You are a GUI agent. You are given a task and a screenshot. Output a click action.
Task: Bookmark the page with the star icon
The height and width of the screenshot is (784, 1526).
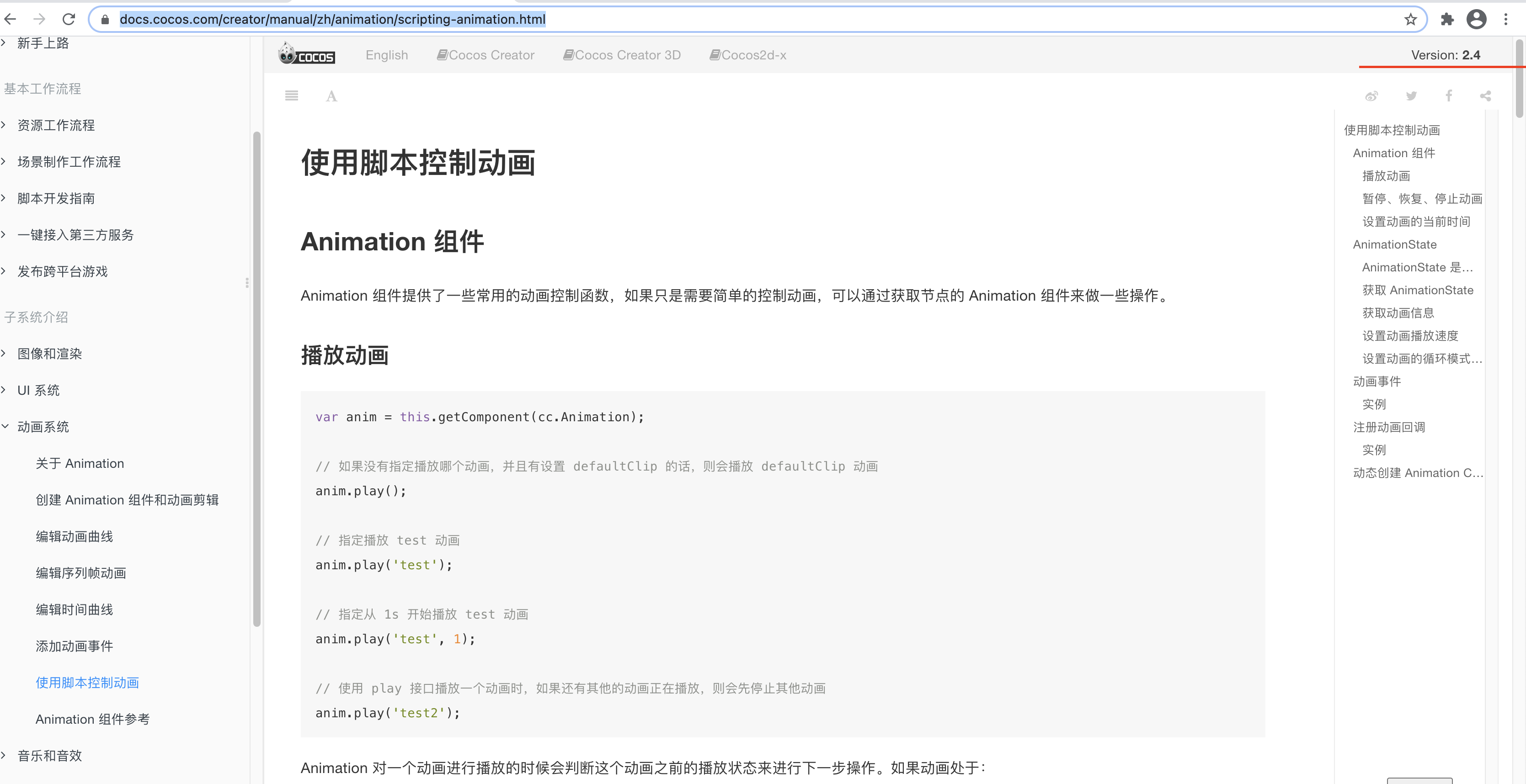click(x=1410, y=20)
